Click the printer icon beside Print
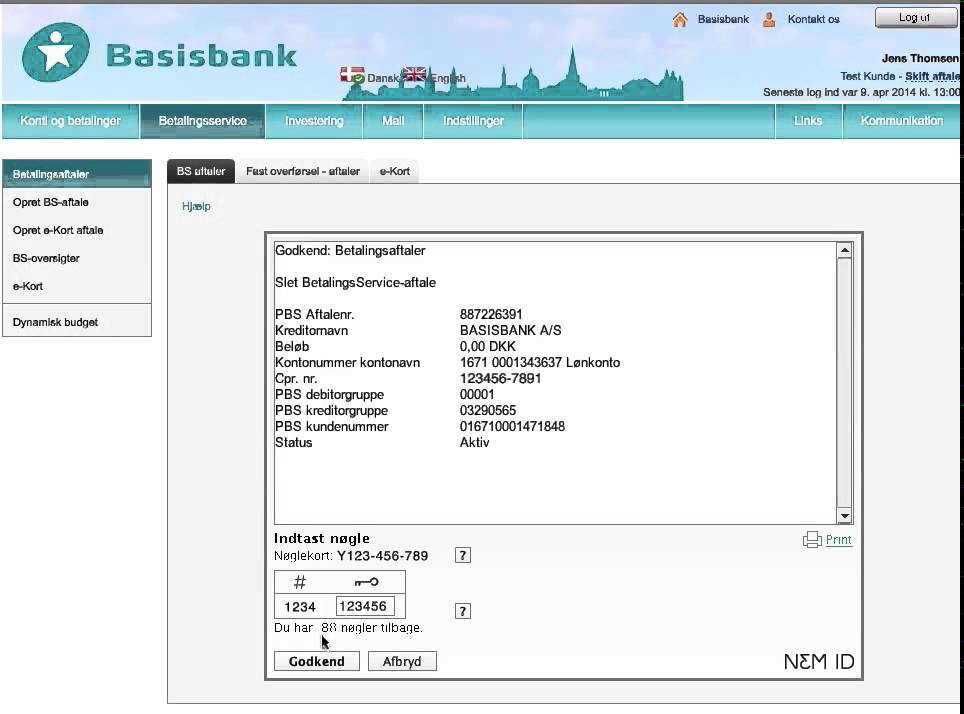 click(x=812, y=539)
